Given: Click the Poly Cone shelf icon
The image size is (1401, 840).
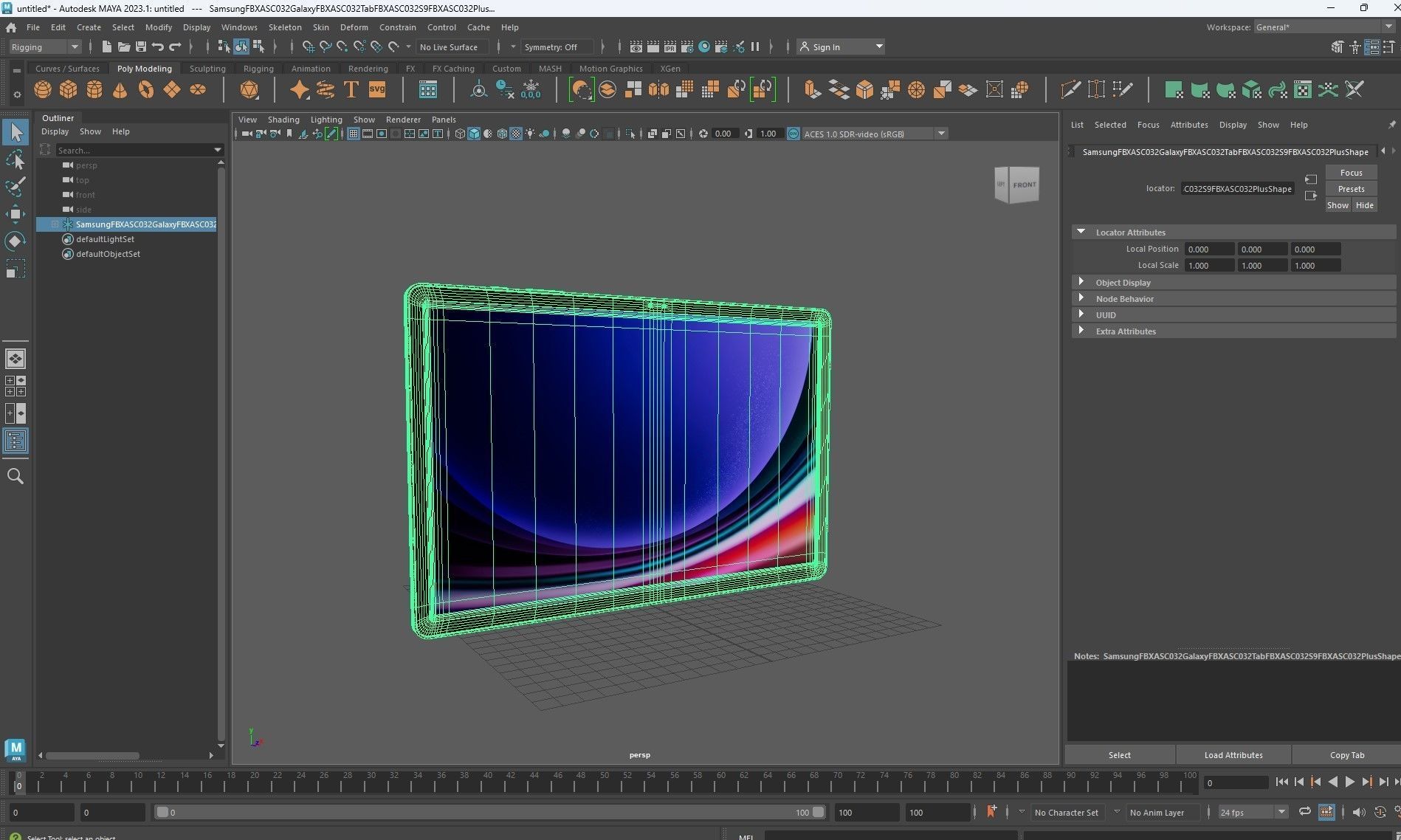Looking at the screenshot, I should [x=120, y=90].
